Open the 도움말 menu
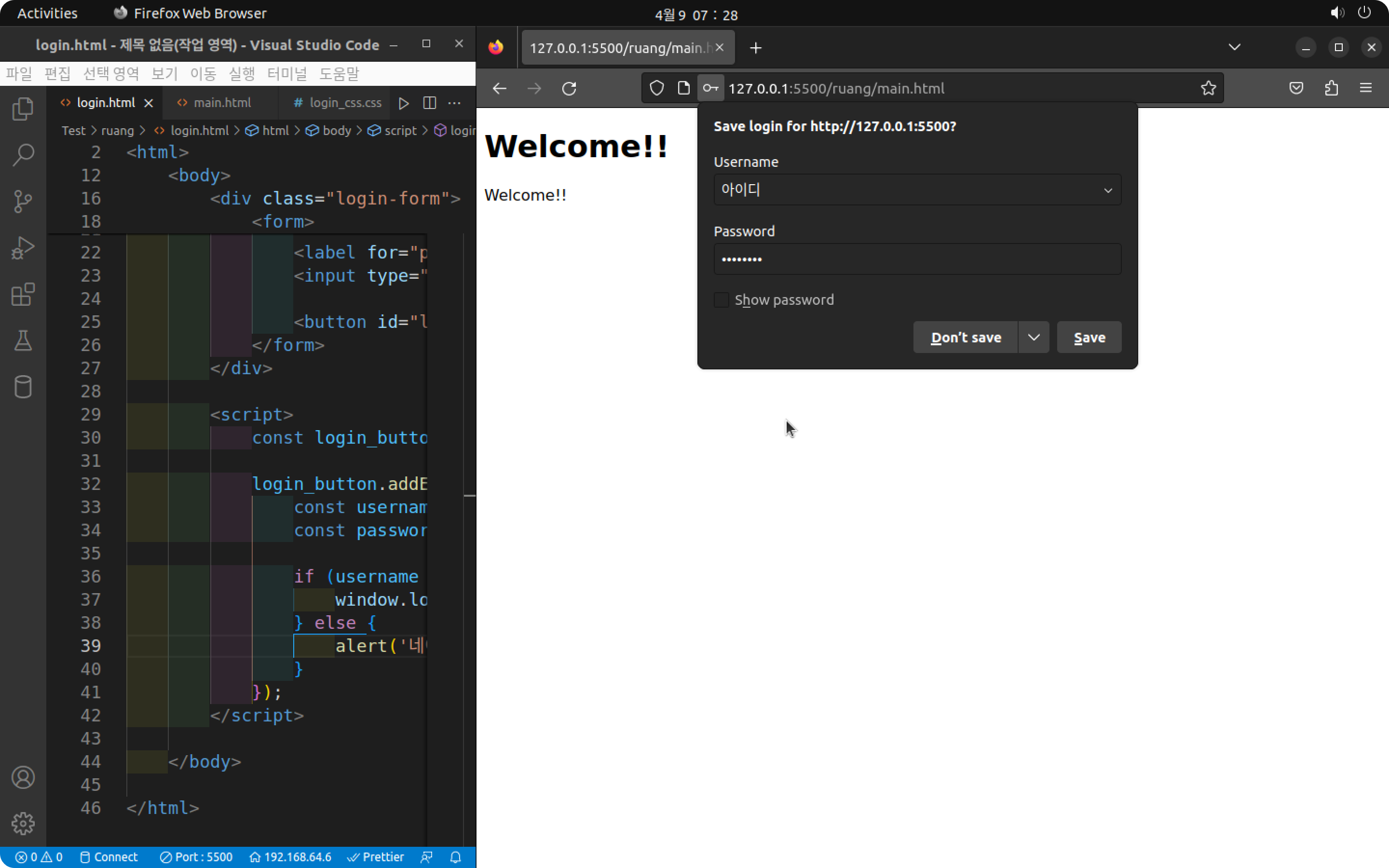This screenshot has width=1389, height=868. (x=339, y=73)
